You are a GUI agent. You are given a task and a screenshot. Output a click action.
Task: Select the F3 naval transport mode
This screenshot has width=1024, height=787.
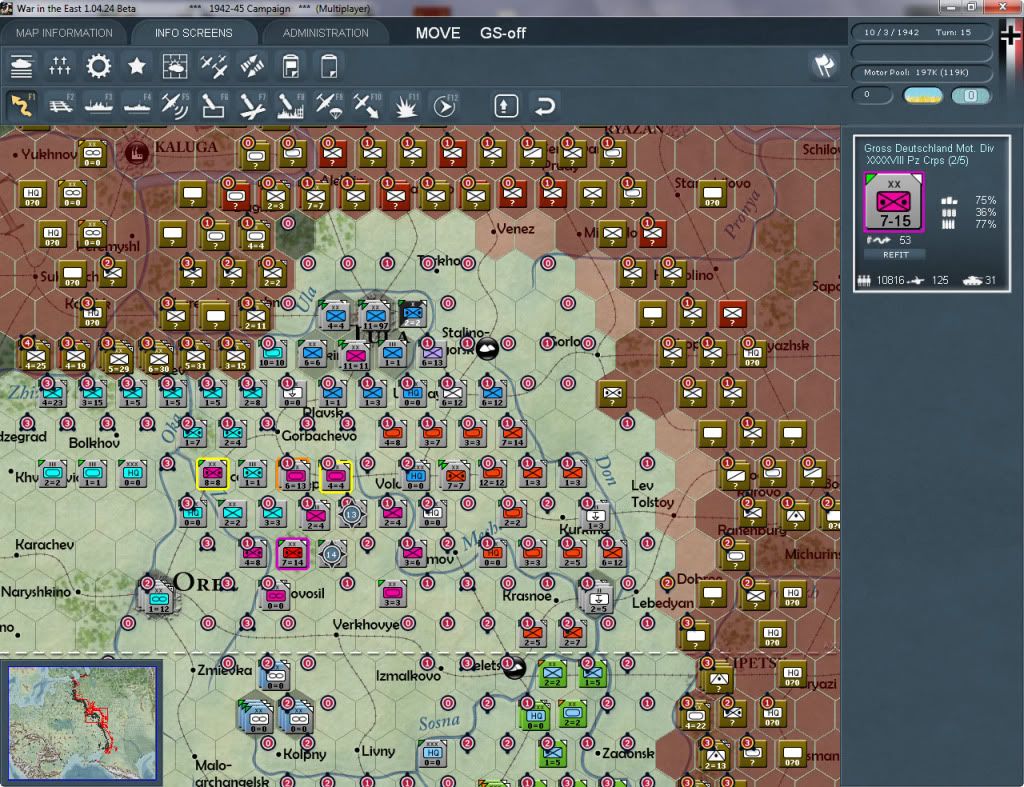[x=99, y=105]
